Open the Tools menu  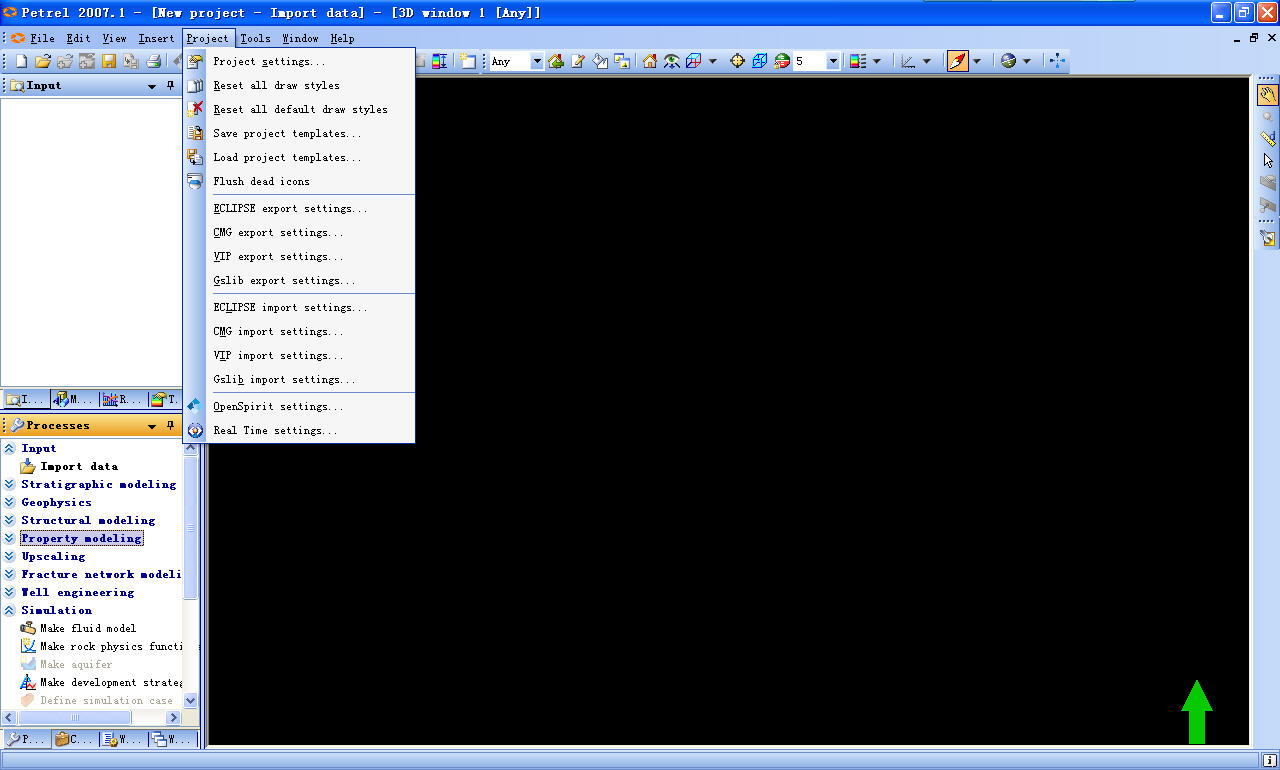255,39
